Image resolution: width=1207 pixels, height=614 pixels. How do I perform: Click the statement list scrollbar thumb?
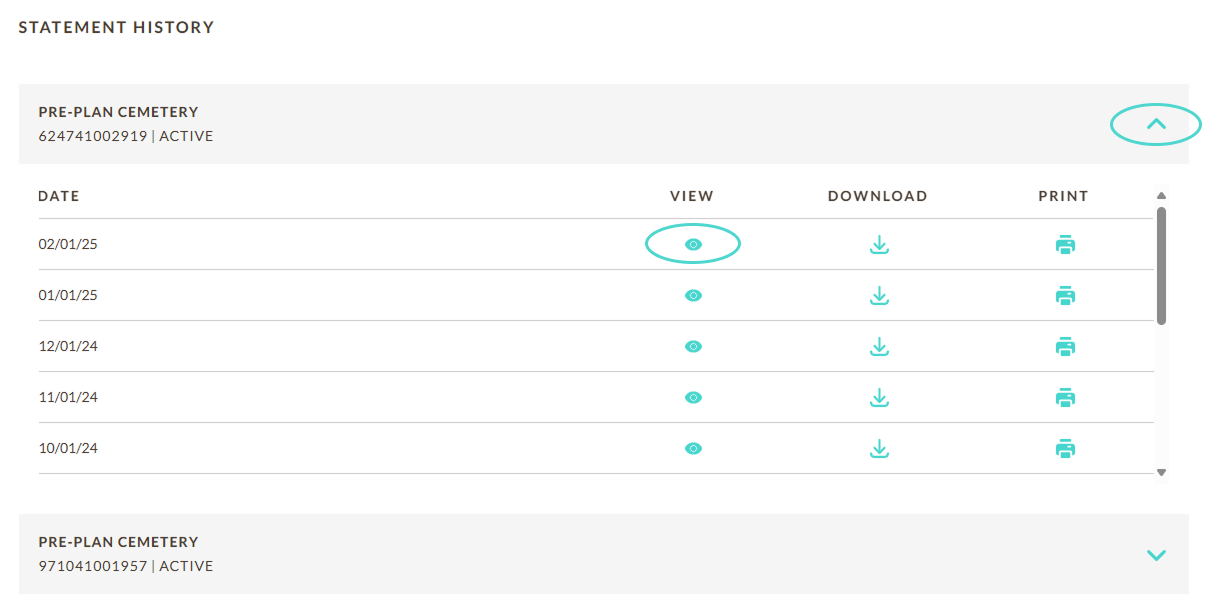(x=1161, y=265)
